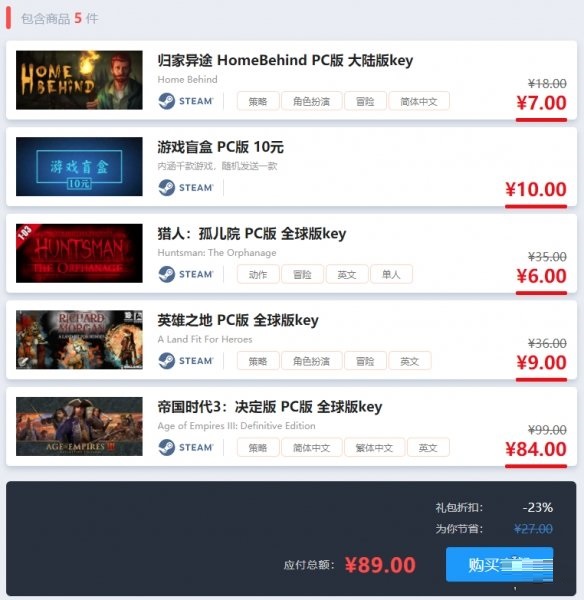Screen dimensions: 584x600
Task: Click the blue 购买 purchase button
Action: tap(499, 564)
